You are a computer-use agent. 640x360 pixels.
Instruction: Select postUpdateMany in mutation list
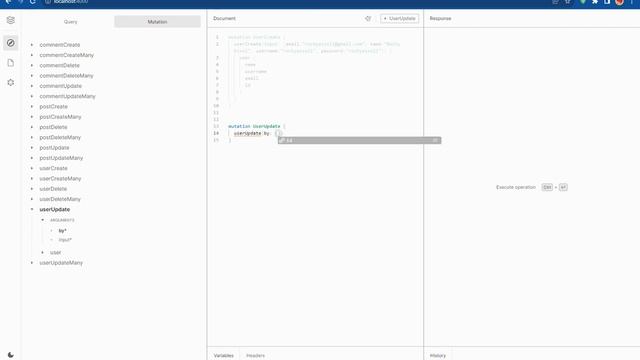(x=61, y=158)
